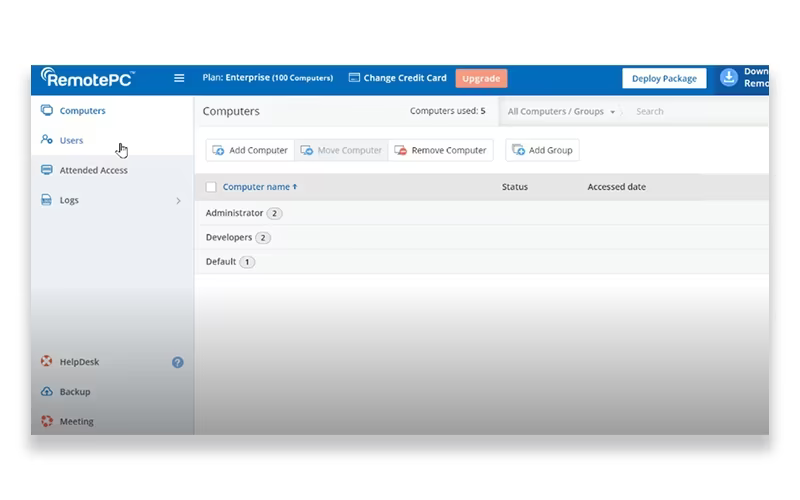Click the Status column header
The height and width of the screenshot is (500, 800).
click(x=514, y=187)
